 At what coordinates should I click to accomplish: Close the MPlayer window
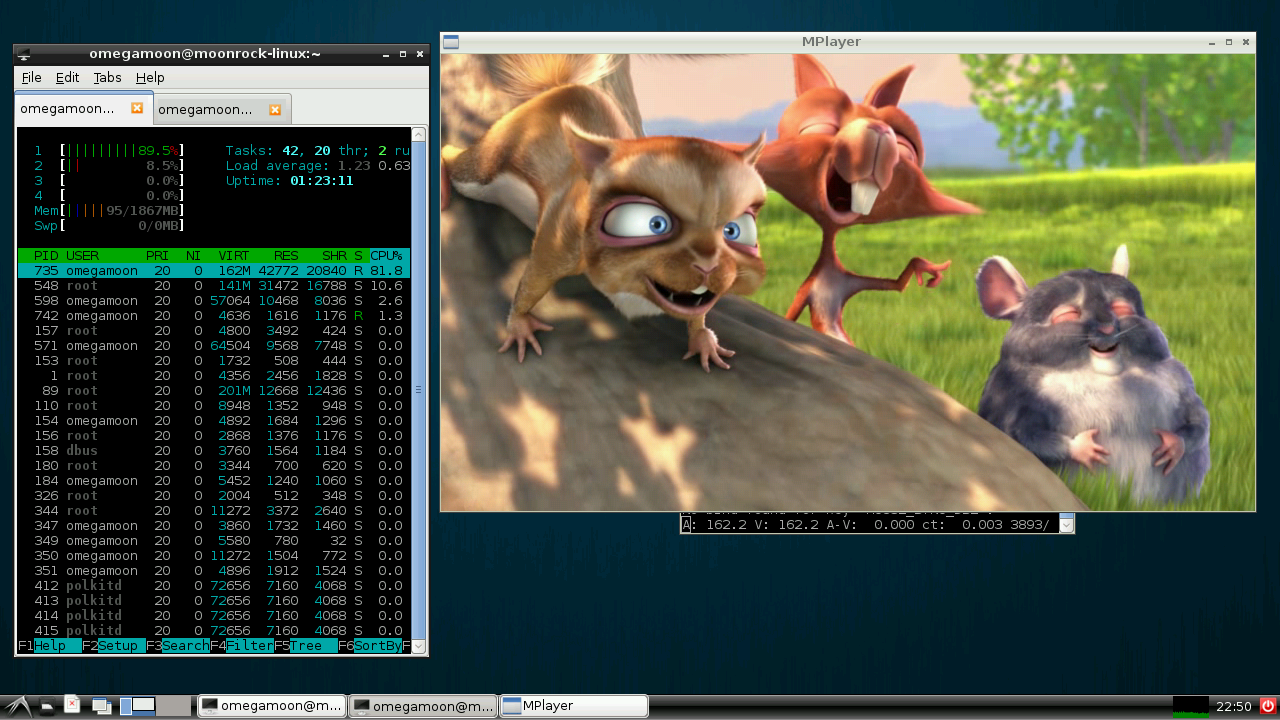[x=1245, y=42]
